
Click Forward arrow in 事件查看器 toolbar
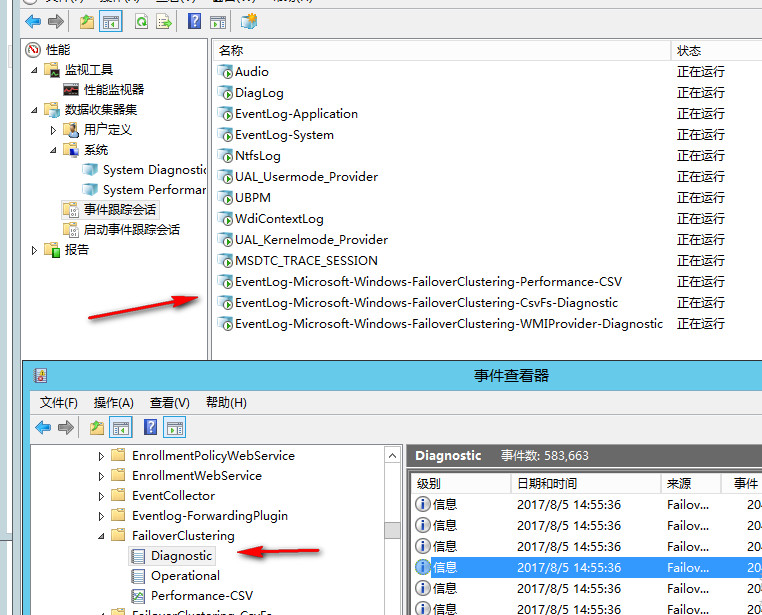pyautogui.click(x=66, y=428)
